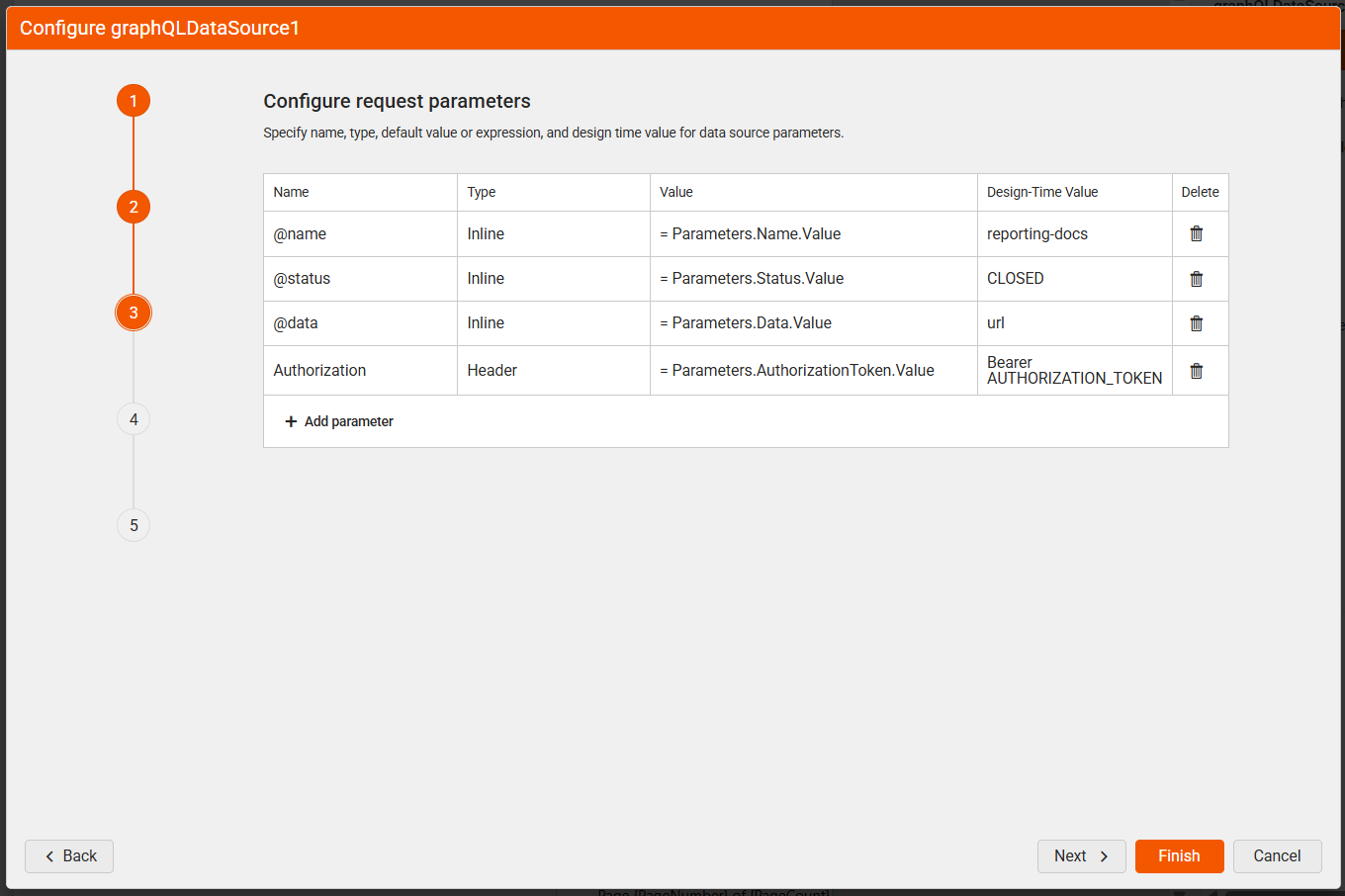Cancel the data source configuration

pos(1277,856)
